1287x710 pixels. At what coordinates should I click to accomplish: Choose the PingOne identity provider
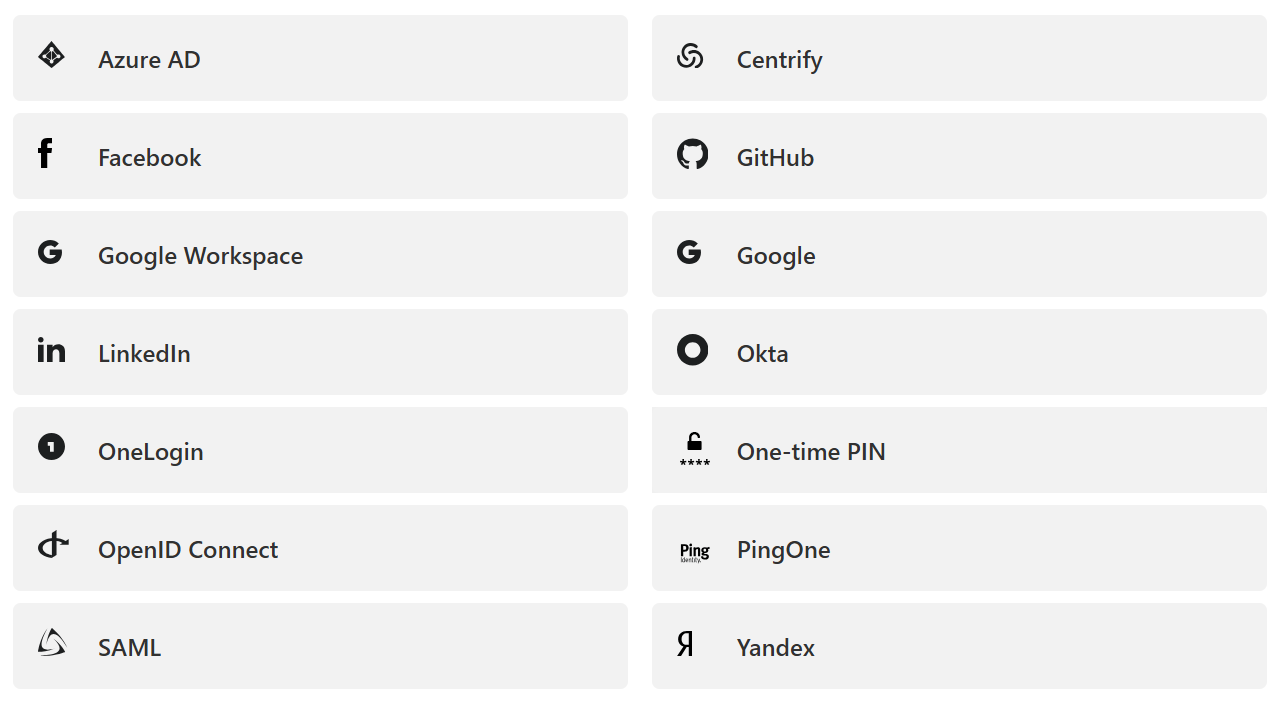point(783,550)
